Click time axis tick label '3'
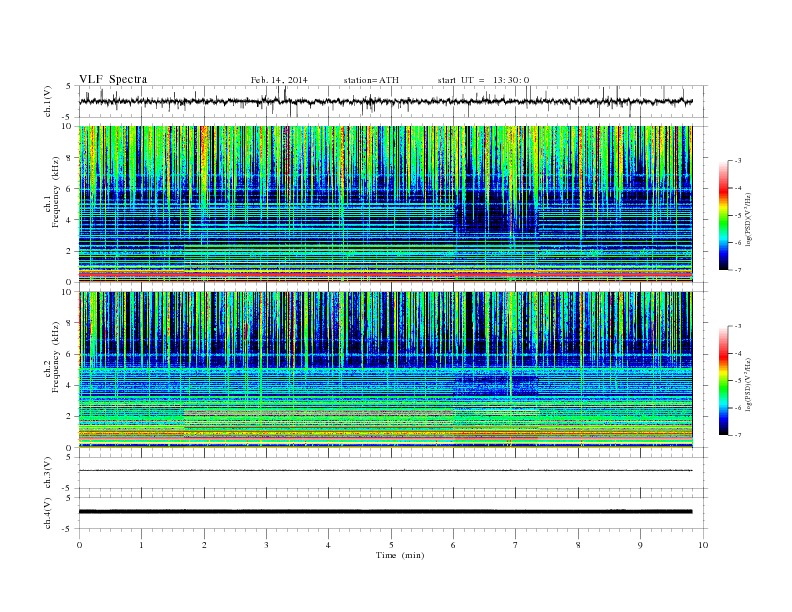The height and width of the screenshot is (612, 792). coord(267,545)
